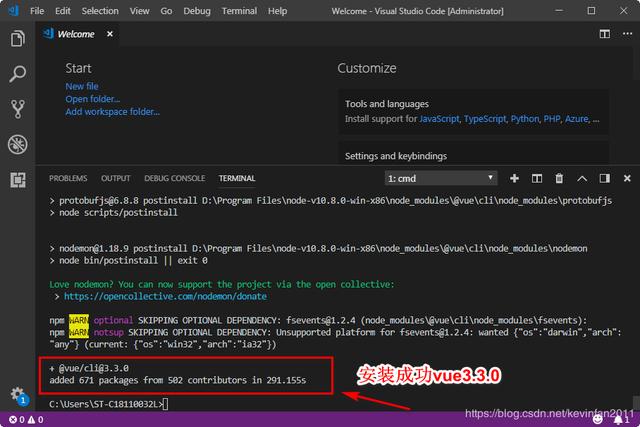Click the feedback smiley in status bar
Viewport: 640px width, 427px height.
click(x=598, y=419)
